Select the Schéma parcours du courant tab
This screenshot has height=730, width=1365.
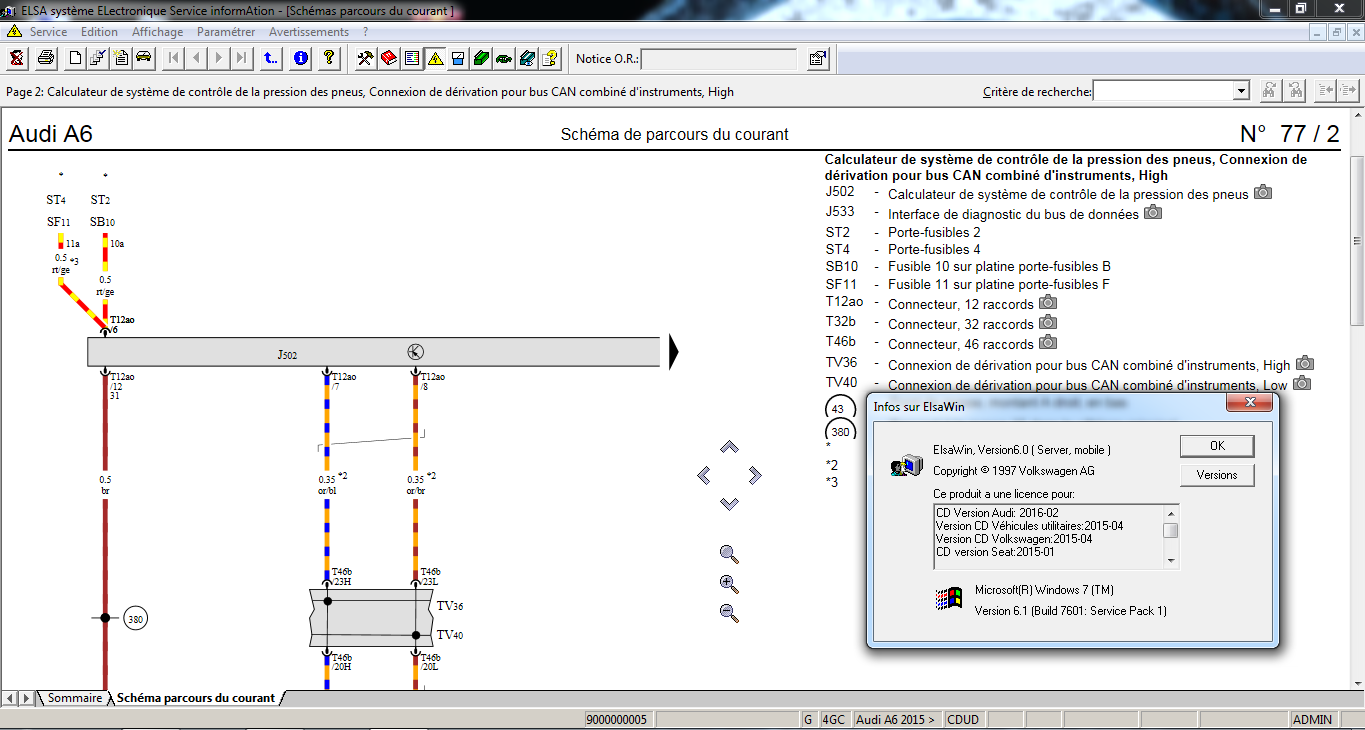click(x=196, y=698)
